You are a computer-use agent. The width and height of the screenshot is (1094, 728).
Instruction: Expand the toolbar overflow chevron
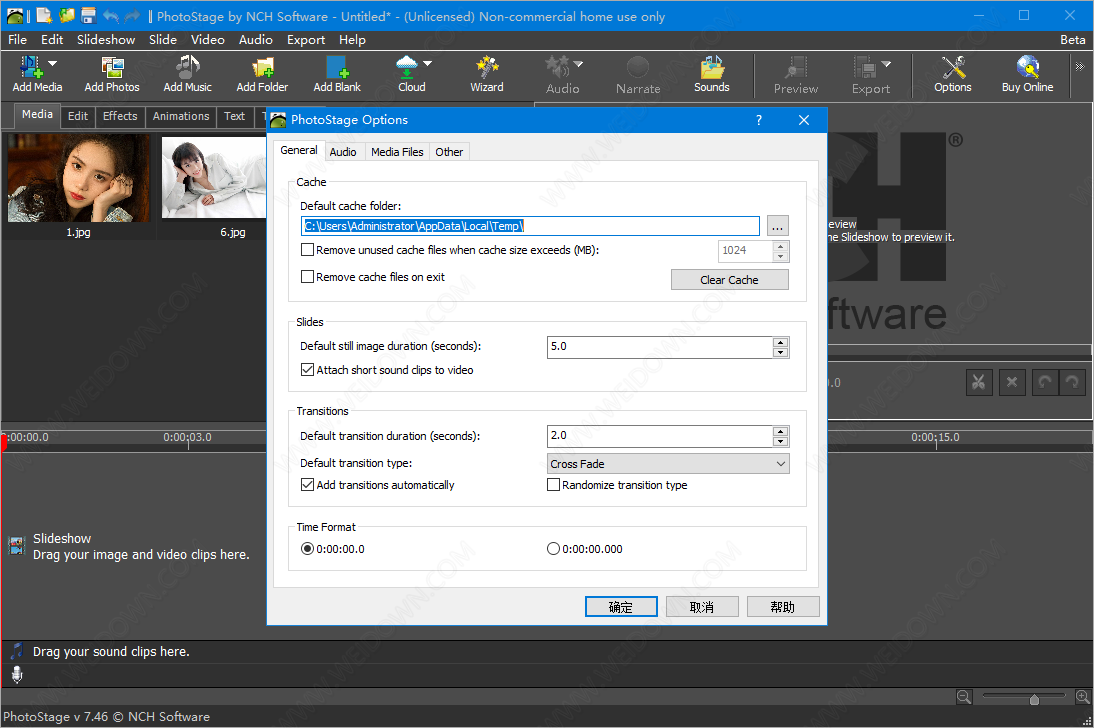1079,67
